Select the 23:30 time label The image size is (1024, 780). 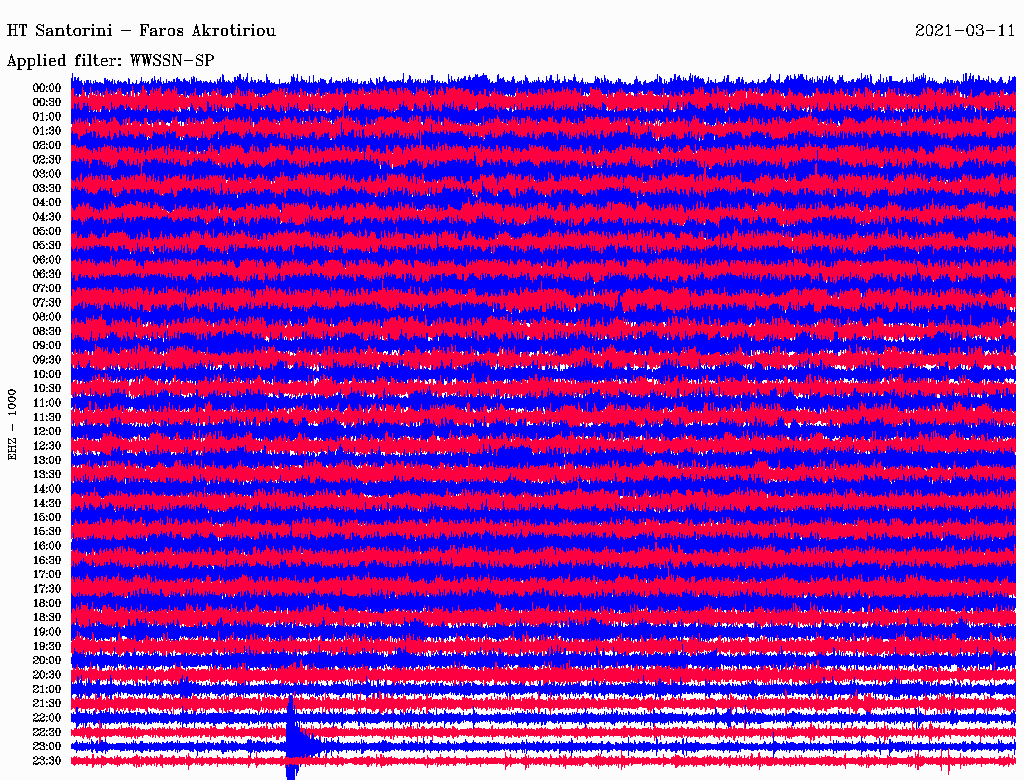coord(47,761)
